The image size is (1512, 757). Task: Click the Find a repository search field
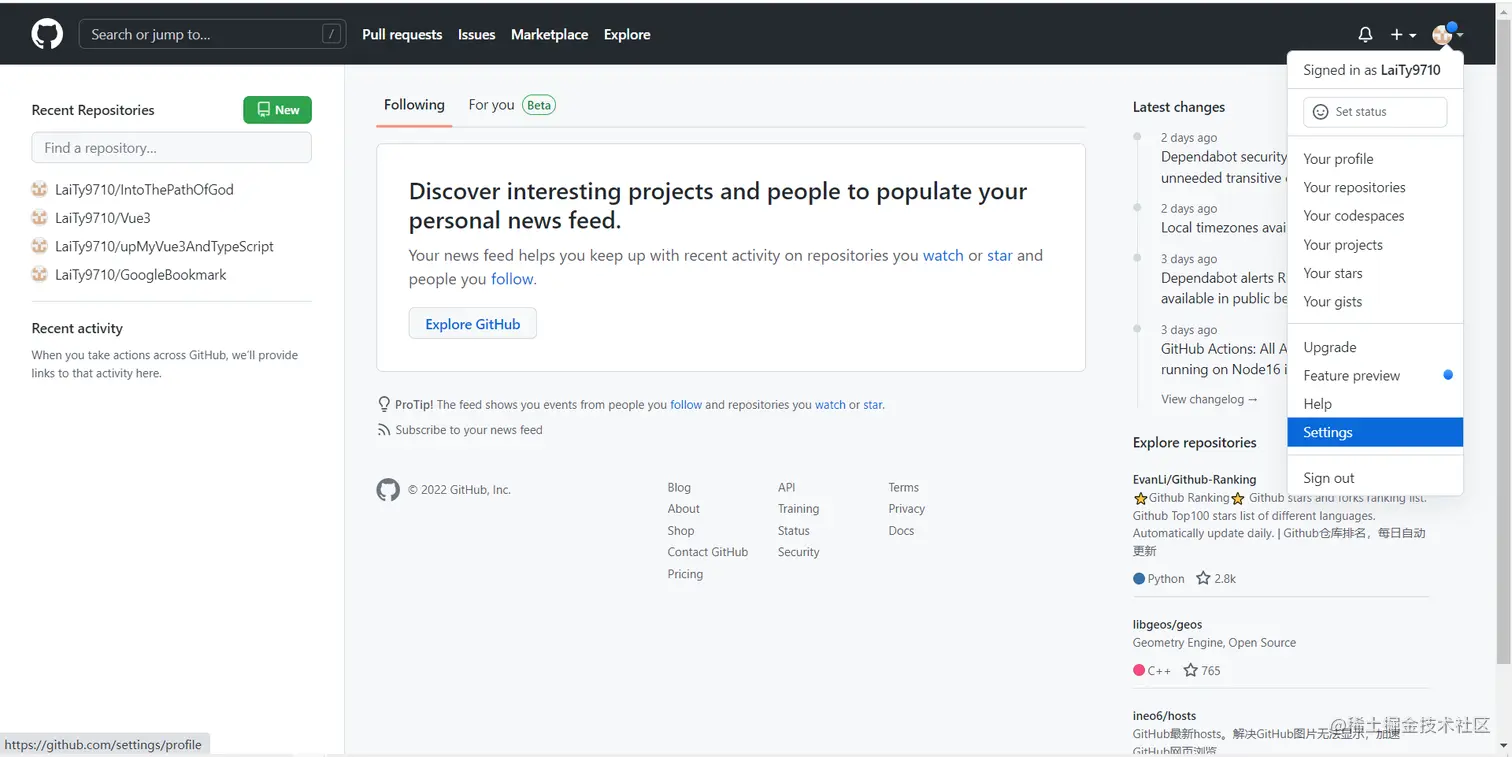pyautogui.click(x=171, y=148)
